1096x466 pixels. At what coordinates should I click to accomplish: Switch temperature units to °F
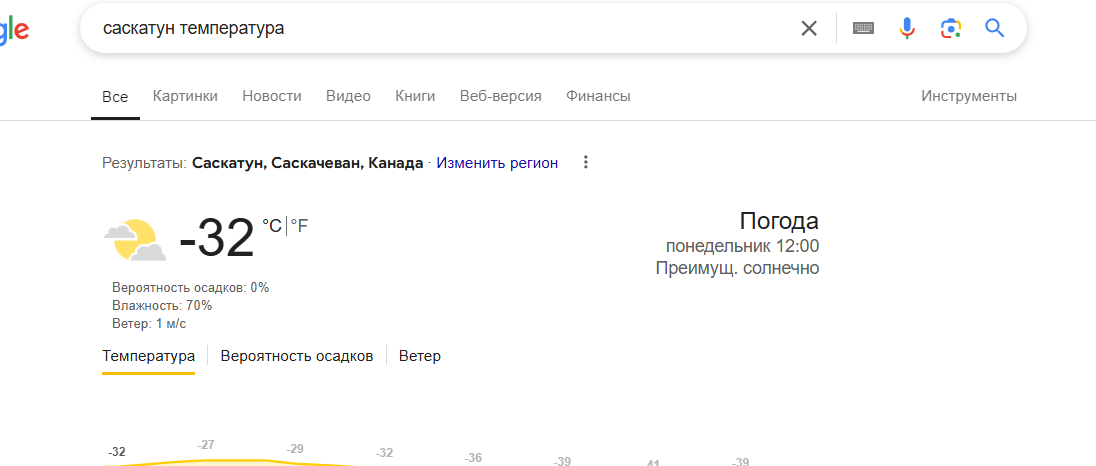300,226
